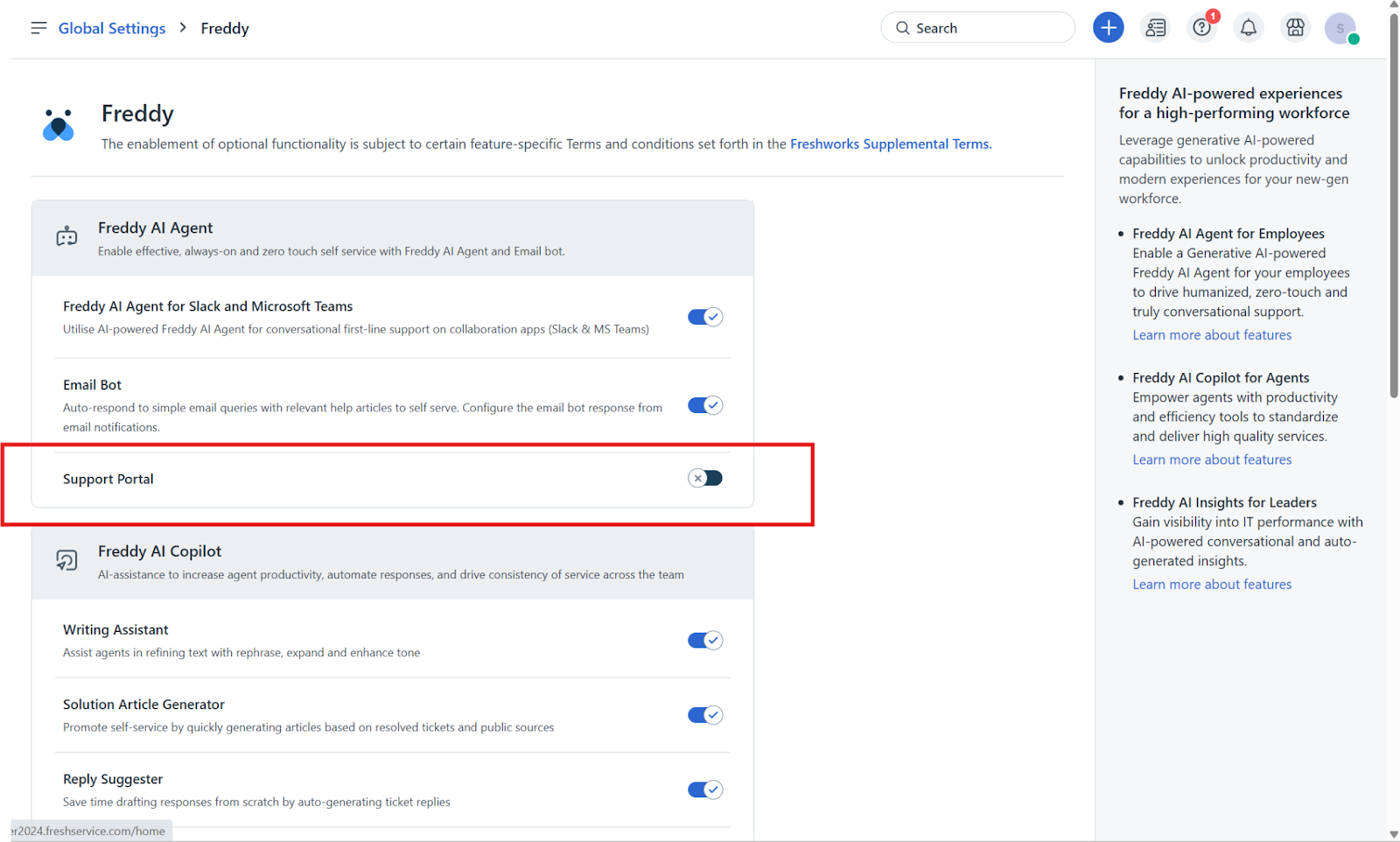1400x842 pixels.
Task: Click the Freddy AI Copilot section heading
Action: pos(160,551)
